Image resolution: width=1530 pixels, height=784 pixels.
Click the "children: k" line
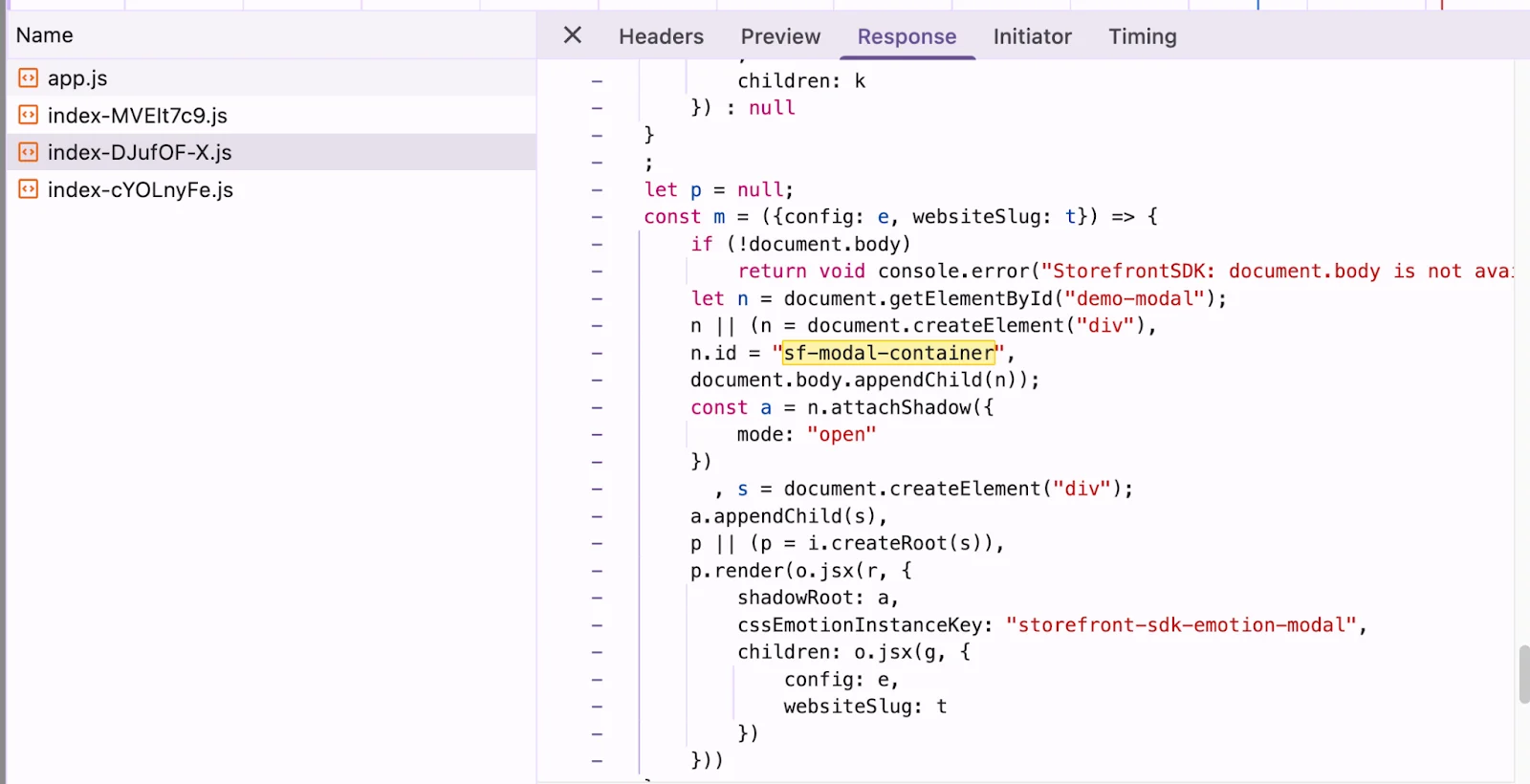coord(801,81)
